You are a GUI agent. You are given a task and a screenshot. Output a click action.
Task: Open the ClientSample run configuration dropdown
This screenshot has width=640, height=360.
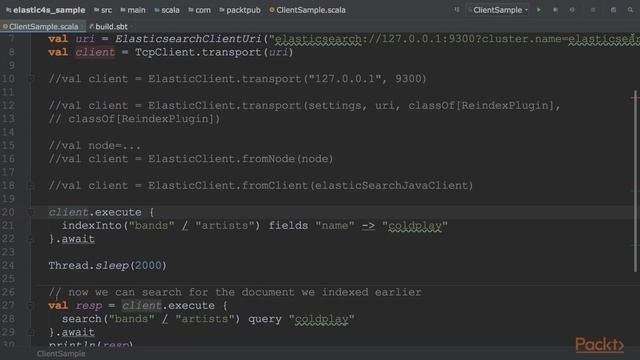pos(498,10)
